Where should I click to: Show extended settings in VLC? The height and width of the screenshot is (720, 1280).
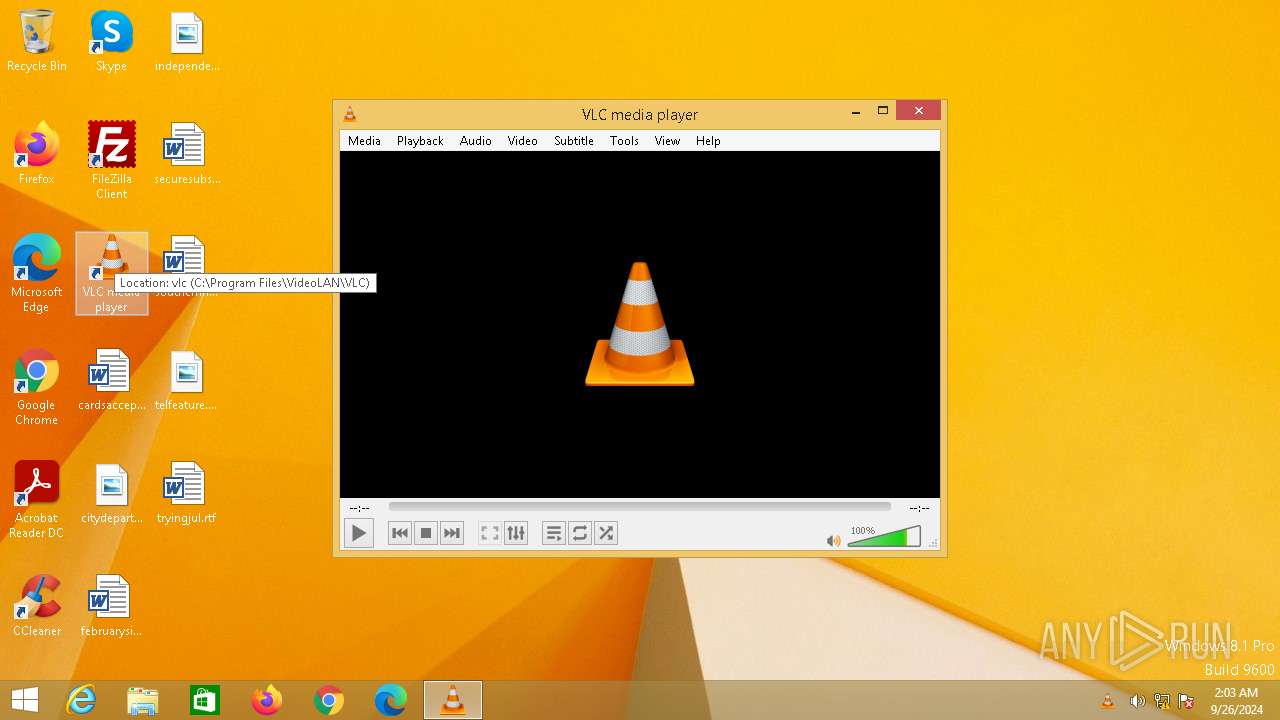pyautogui.click(x=516, y=533)
